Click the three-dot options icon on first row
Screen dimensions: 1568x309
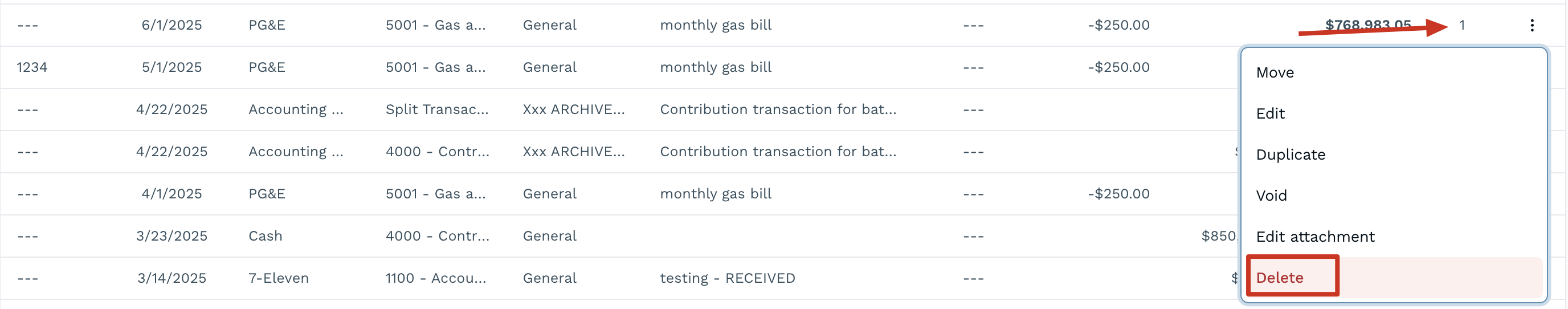1532,25
